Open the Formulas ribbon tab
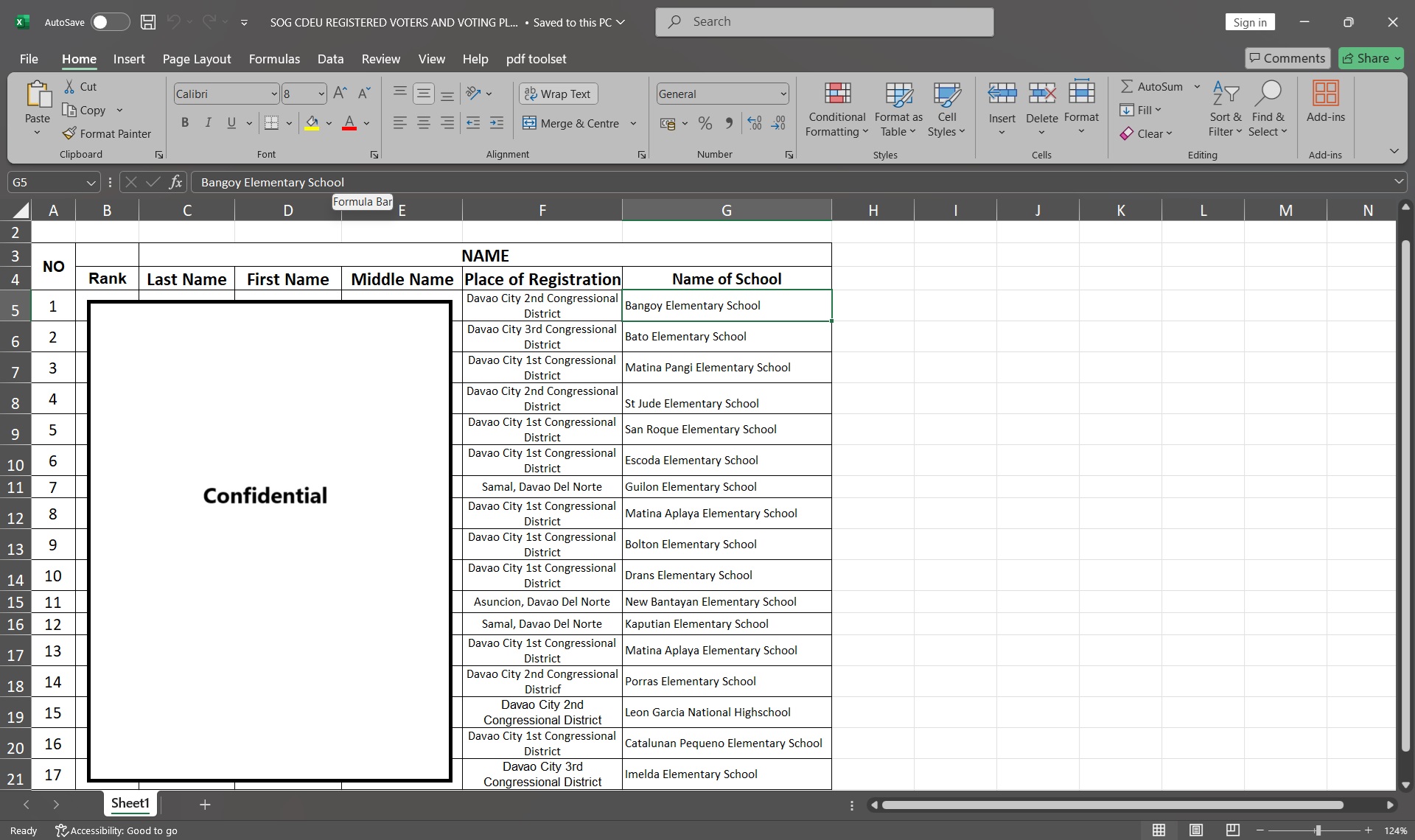Viewport: 1415px width, 840px height. point(274,59)
